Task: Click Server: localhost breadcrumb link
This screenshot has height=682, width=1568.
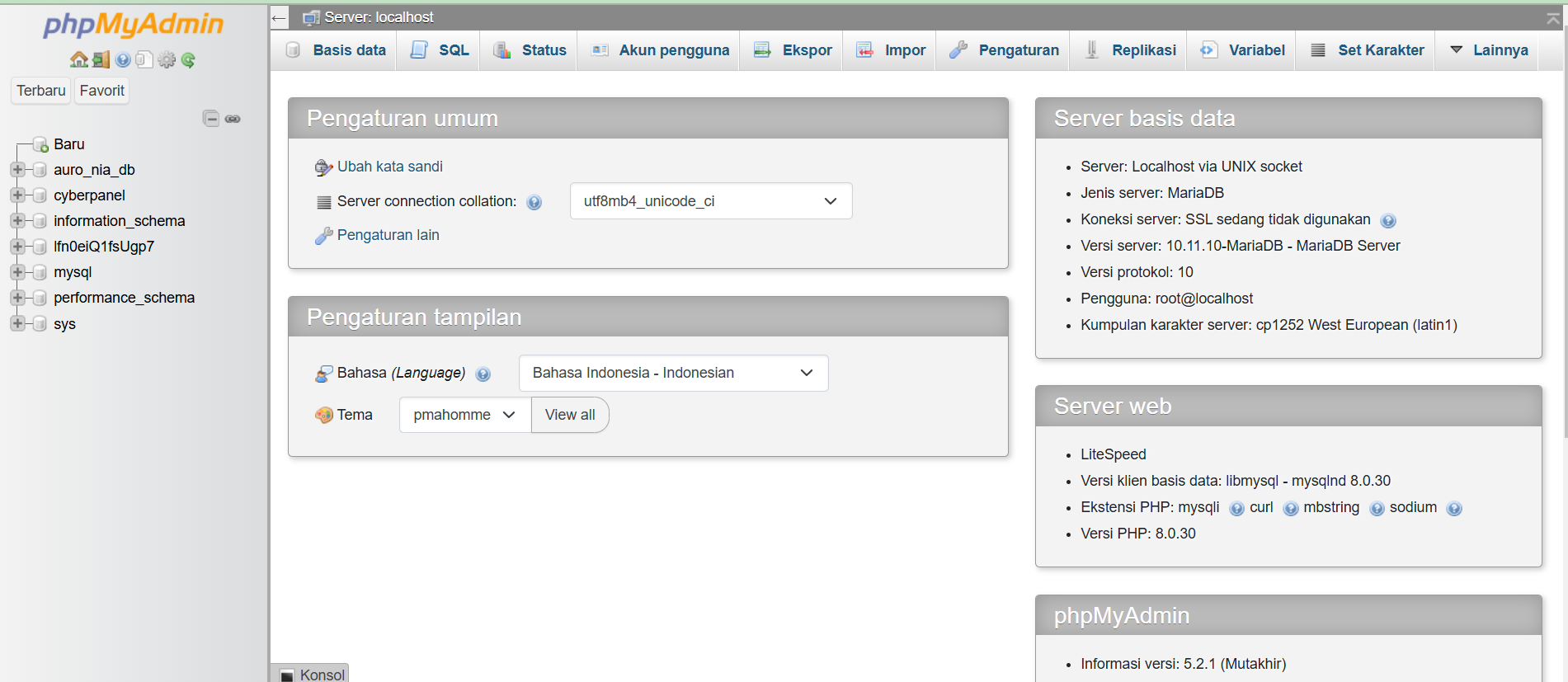Action: [x=379, y=17]
